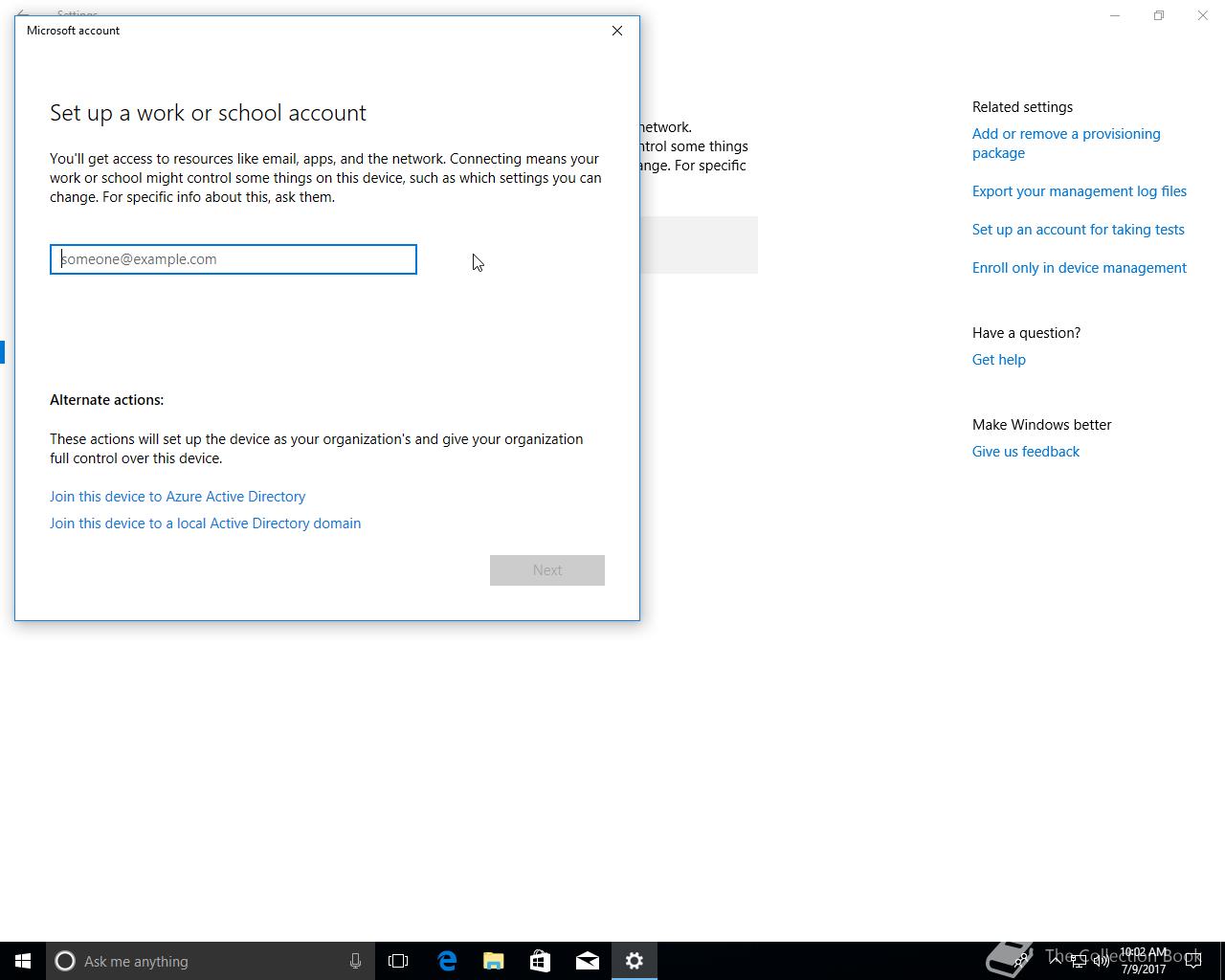The image size is (1225, 980).
Task: Open the Action Center notifications icon
Action: (1192, 961)
